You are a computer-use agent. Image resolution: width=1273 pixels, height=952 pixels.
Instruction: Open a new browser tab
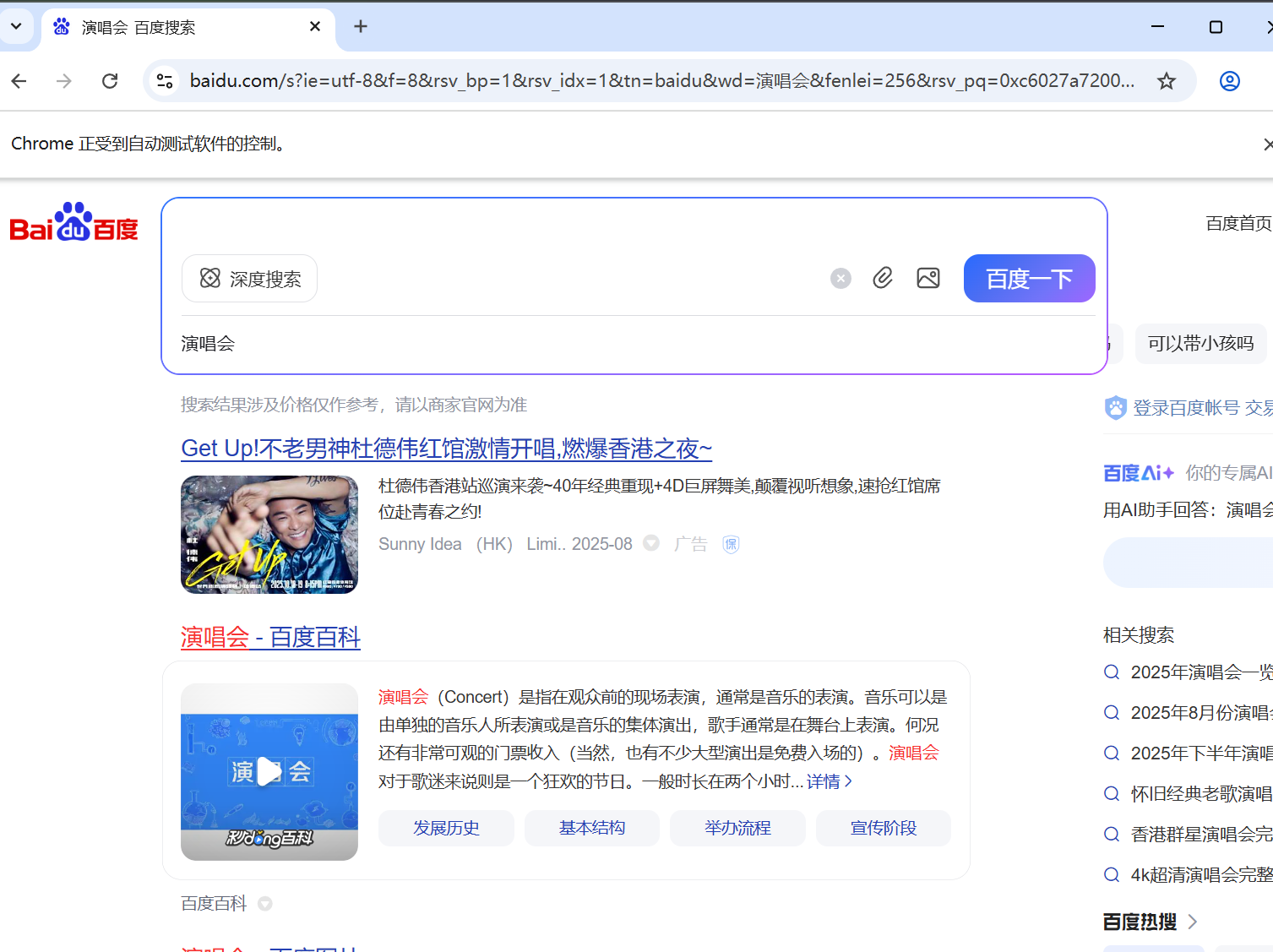(361, 27)
